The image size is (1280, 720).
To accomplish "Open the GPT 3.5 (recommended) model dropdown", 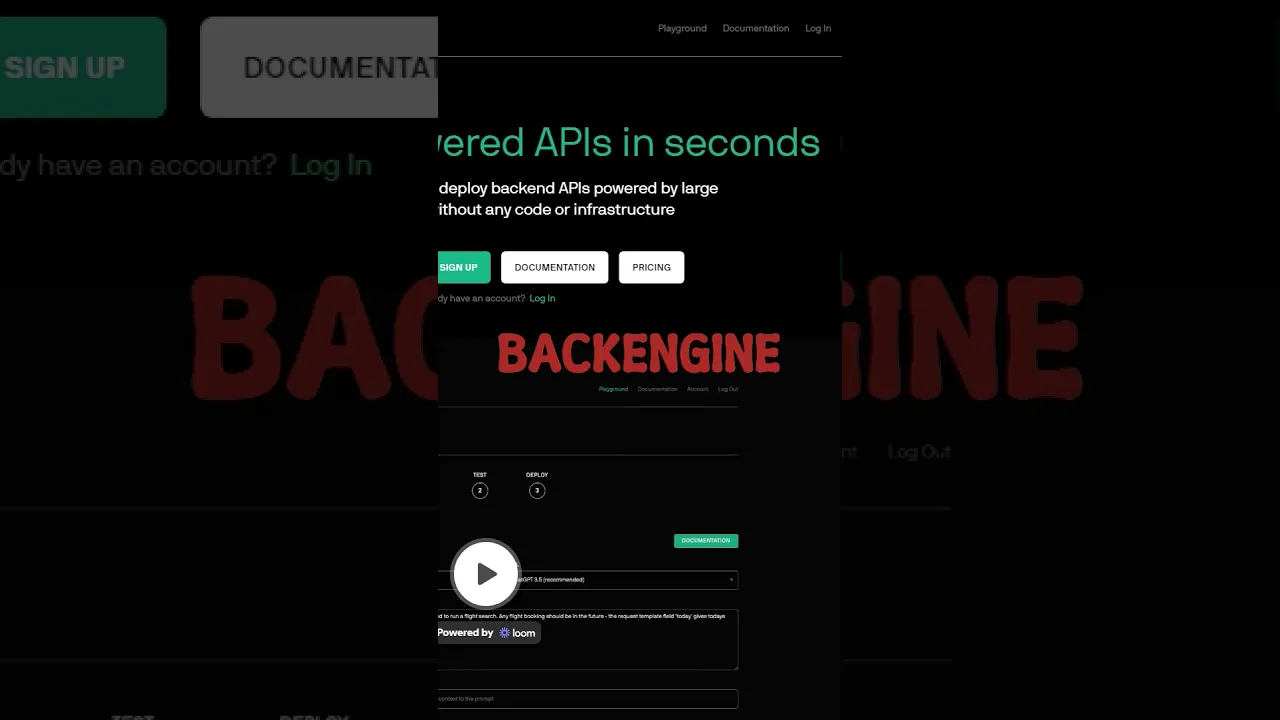I will [x=588, y=580].
